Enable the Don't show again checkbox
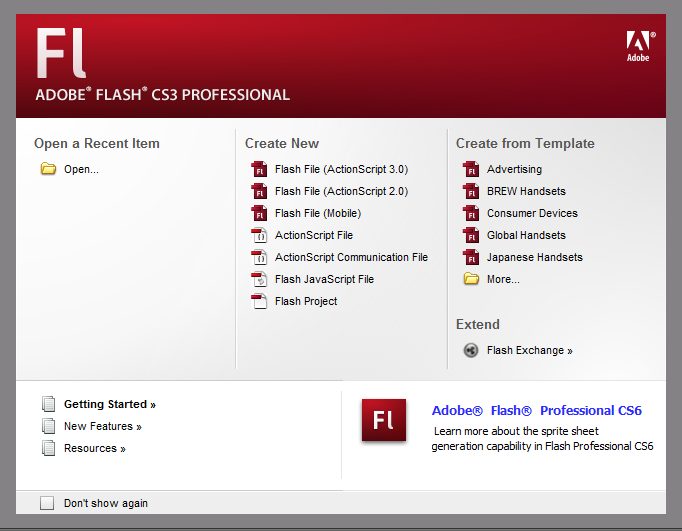 tap(47, 503)
